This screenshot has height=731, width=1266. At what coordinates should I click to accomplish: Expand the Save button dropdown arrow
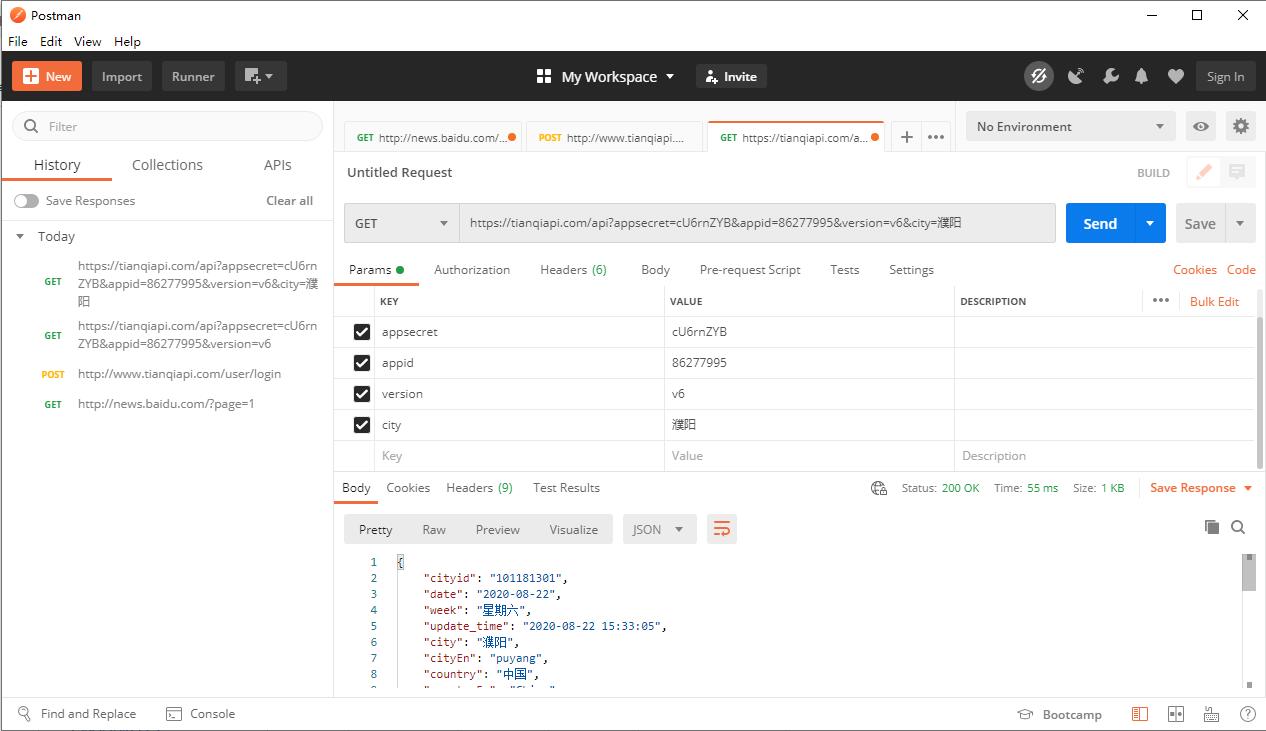click(x=1240, y=223)
